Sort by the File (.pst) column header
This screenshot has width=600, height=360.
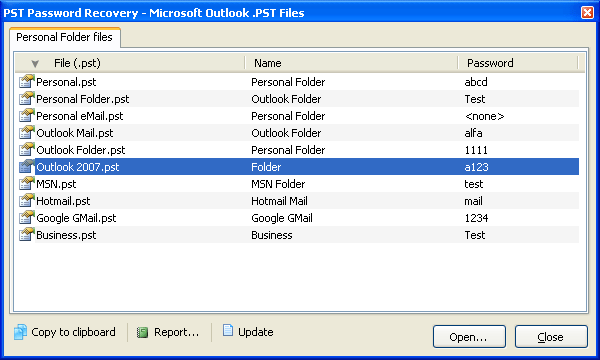(130, 63)
